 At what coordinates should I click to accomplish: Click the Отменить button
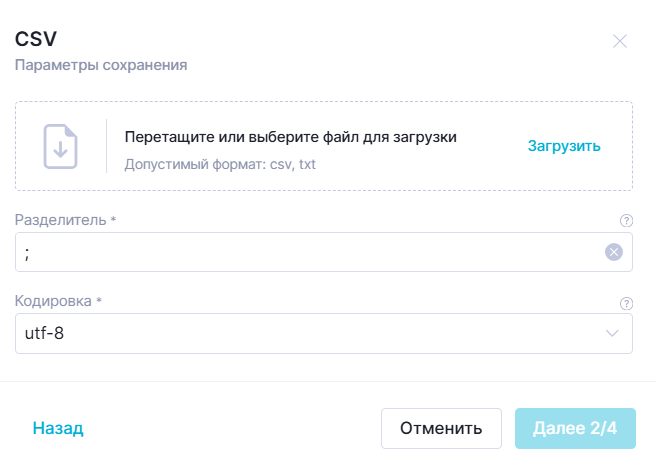(441, 428)
